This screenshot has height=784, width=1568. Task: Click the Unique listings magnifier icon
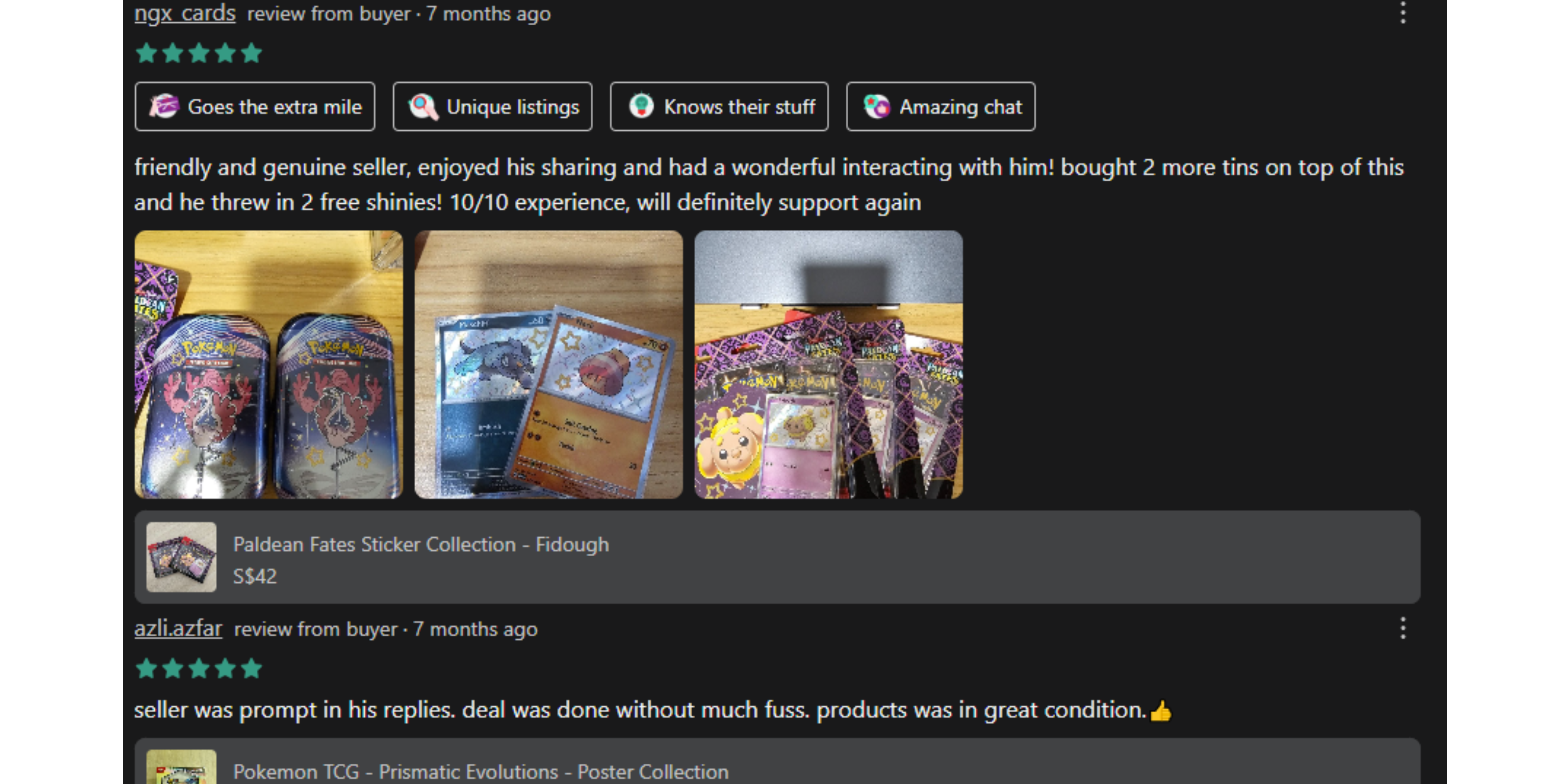click(423, 107)
